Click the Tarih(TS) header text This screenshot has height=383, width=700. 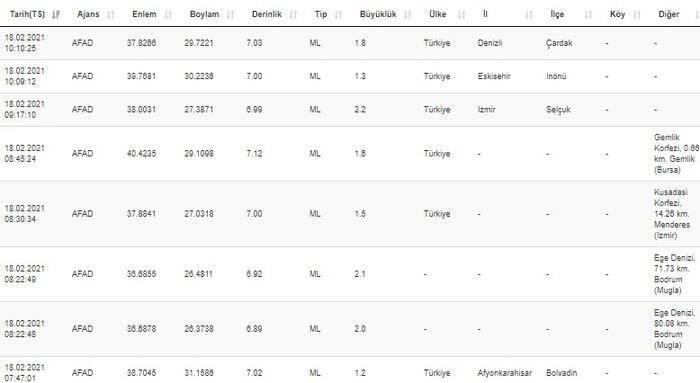pos(27,14)
